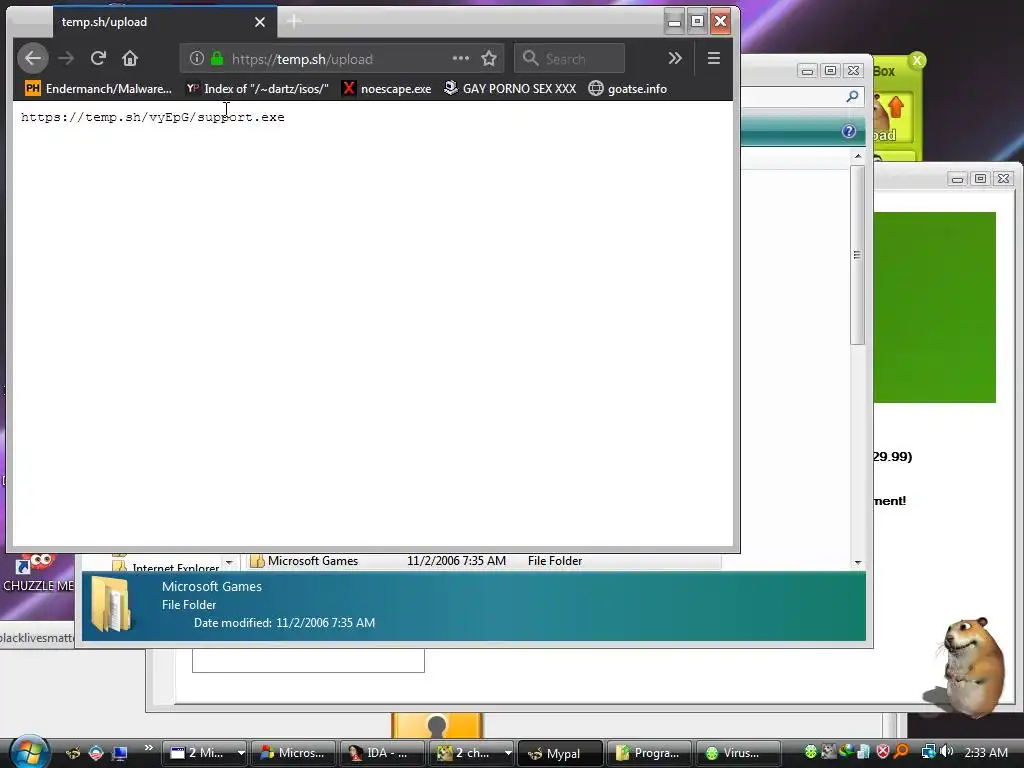Click the hamster desktop assistant
1024x768 pixels.
pos(972,667)
